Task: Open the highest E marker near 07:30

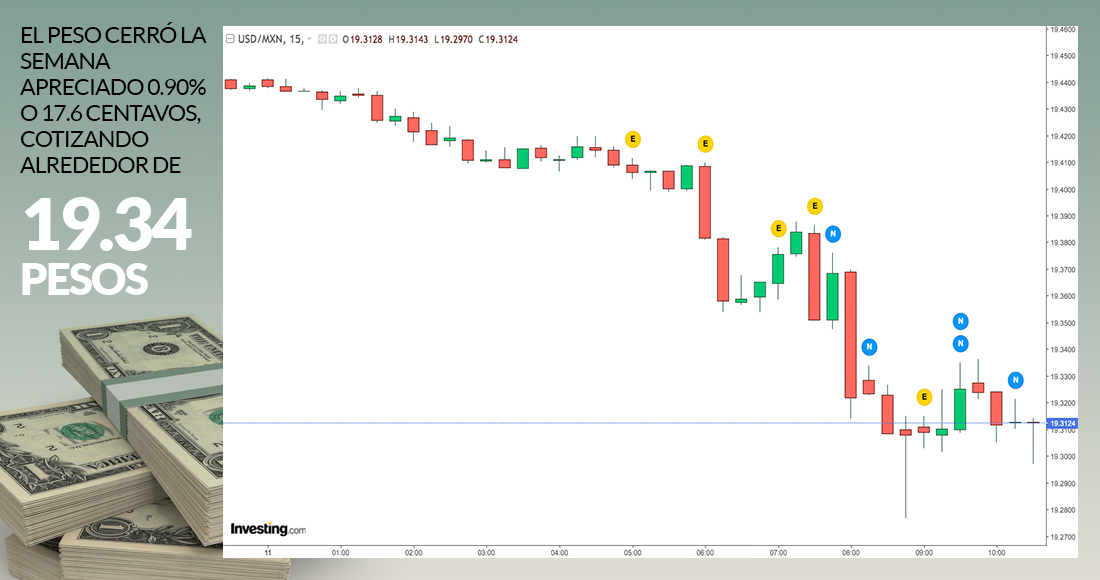Action: pyautogui.click(x=815, y=206)
